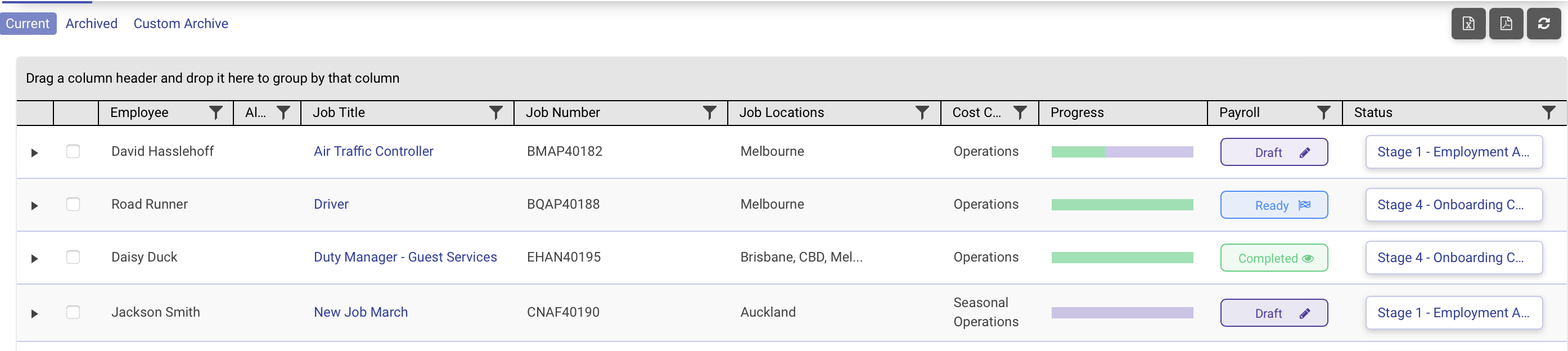
Task: Sort by the Employee column header
Action: coord(139,112)
